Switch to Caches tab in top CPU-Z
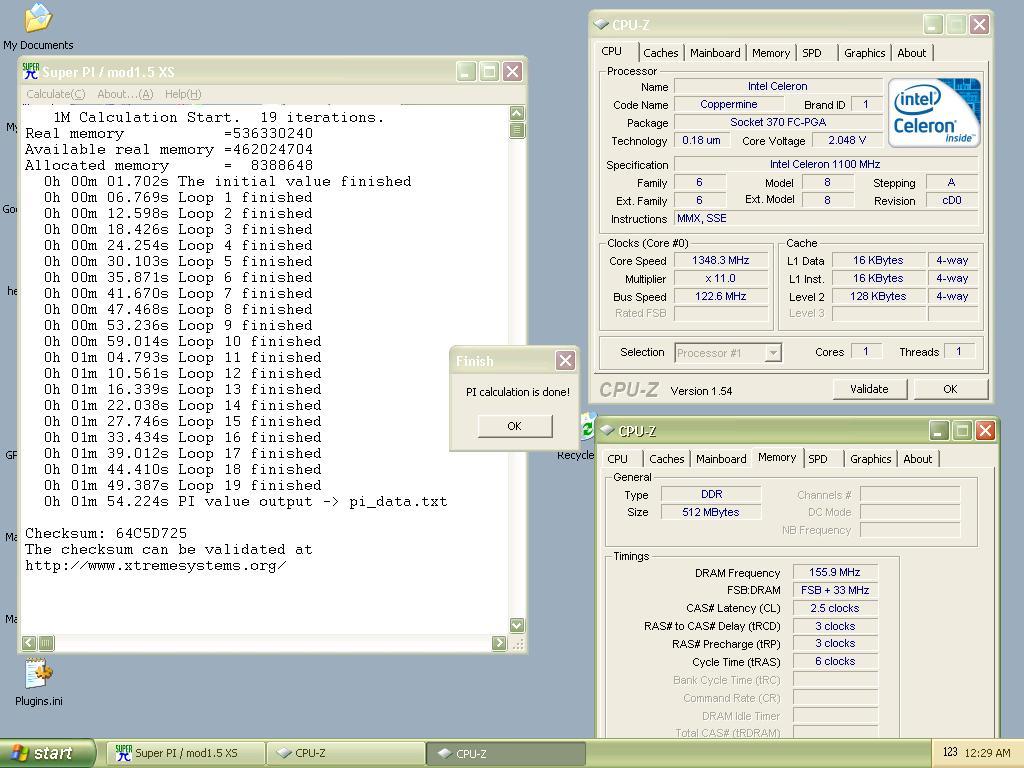 tap(660, 53)
